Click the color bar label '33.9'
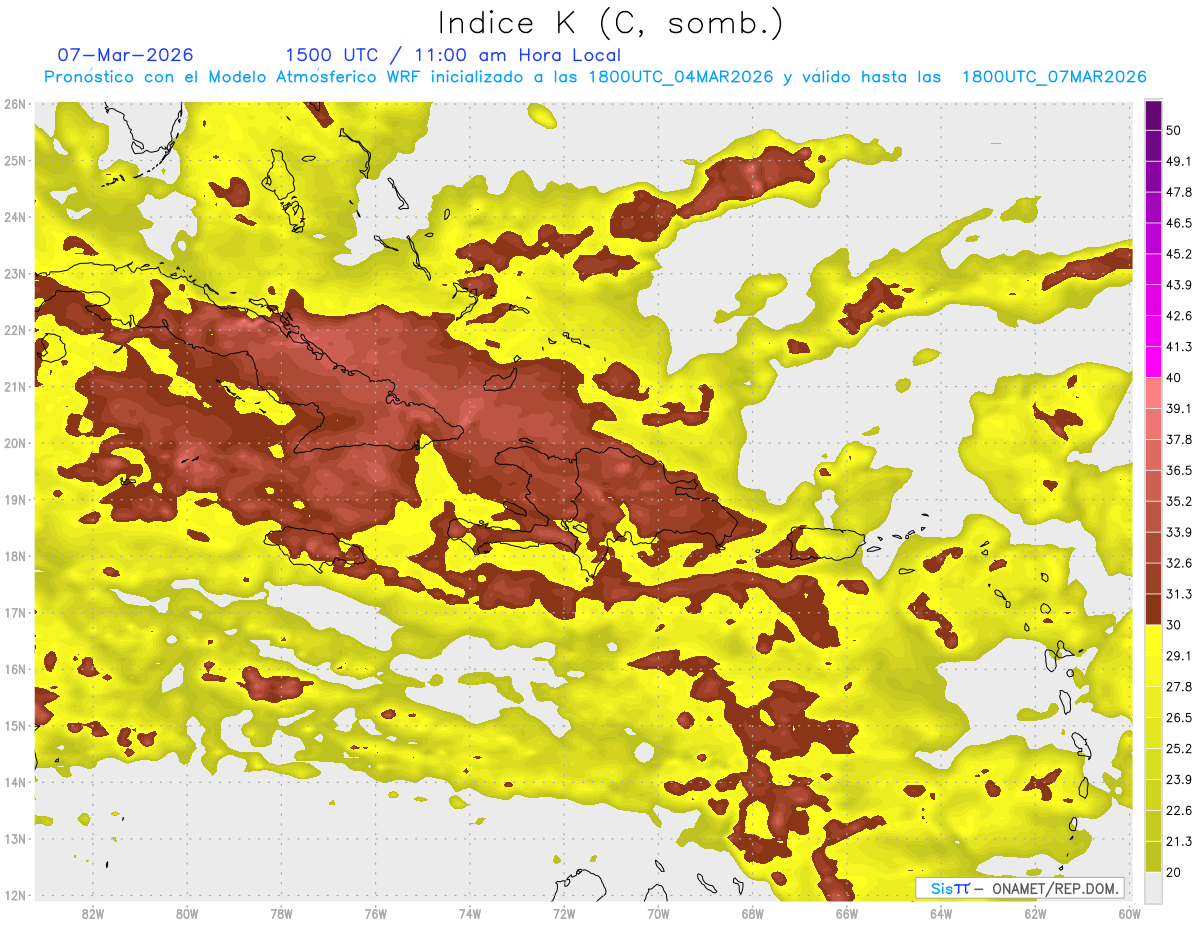Viewport: 1200px width, 927px height. point(1179,532)
